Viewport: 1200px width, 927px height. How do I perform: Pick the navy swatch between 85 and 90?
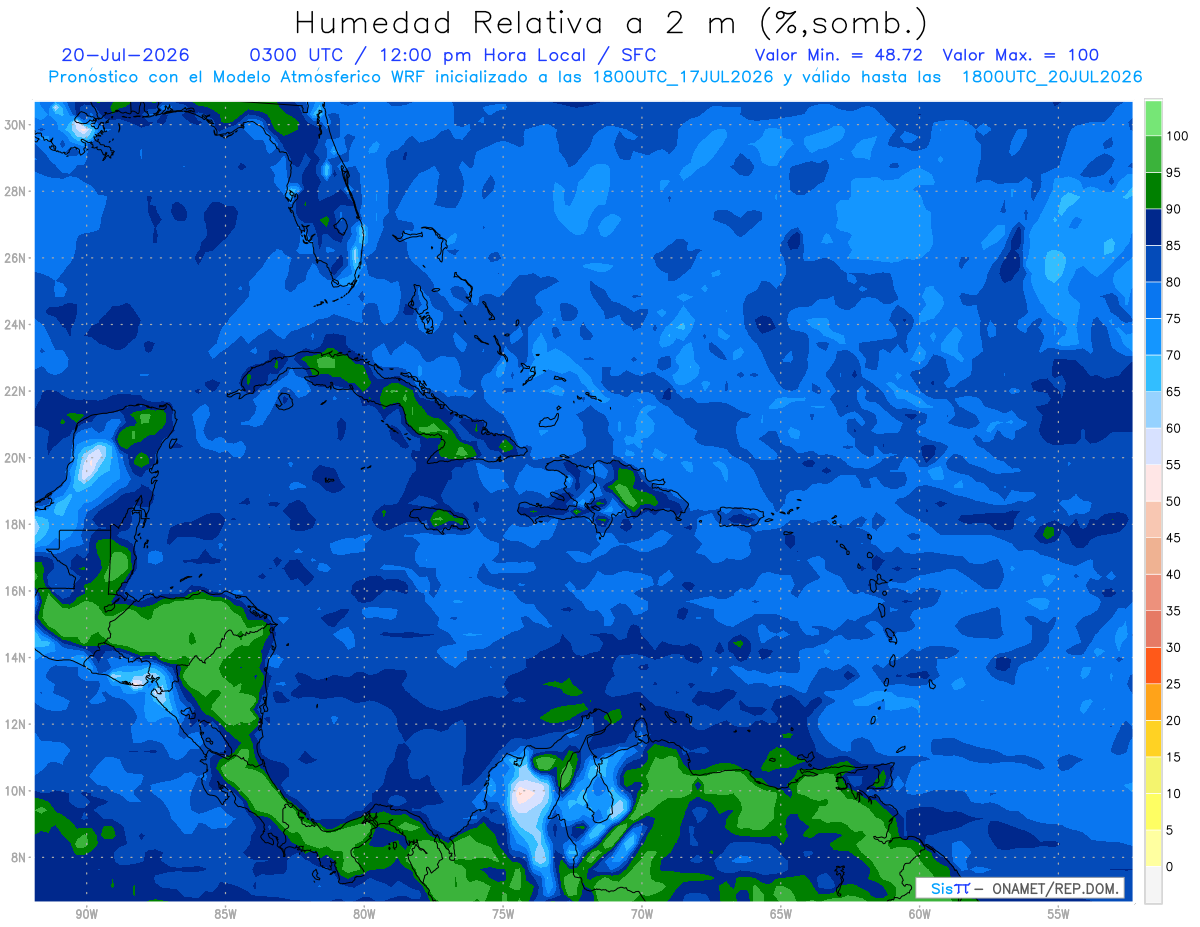tap(1153, 227)
